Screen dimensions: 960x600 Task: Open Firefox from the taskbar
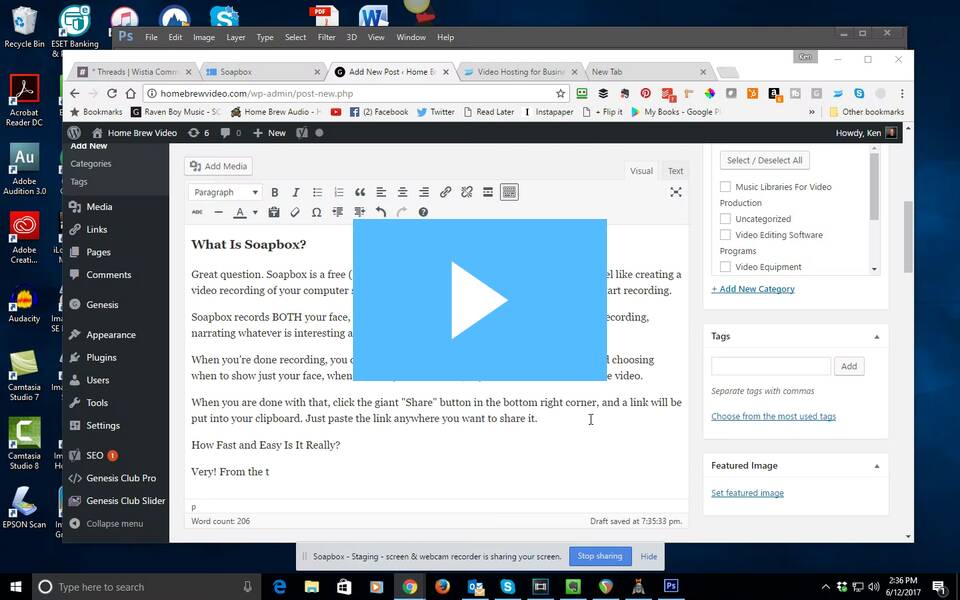[442, 587]
